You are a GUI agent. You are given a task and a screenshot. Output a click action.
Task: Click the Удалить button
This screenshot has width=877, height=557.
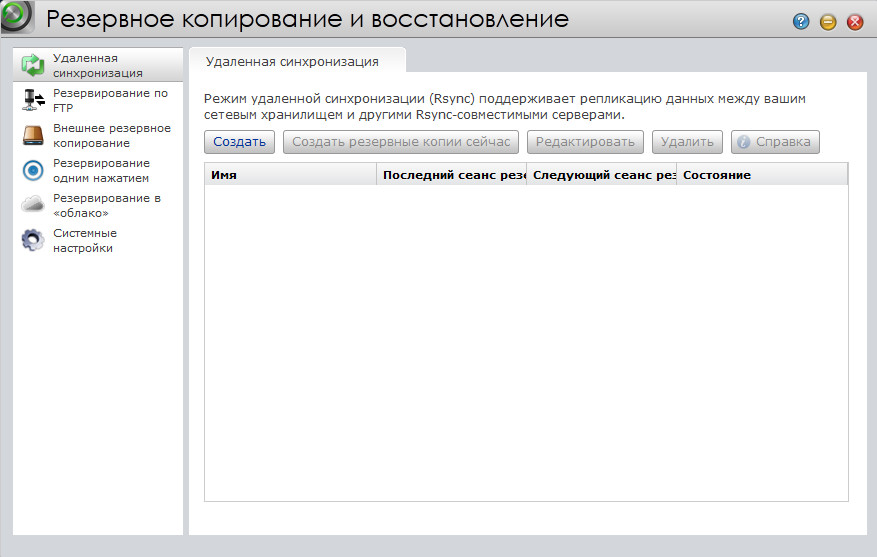pyautogui.click(x=687, y=142)
